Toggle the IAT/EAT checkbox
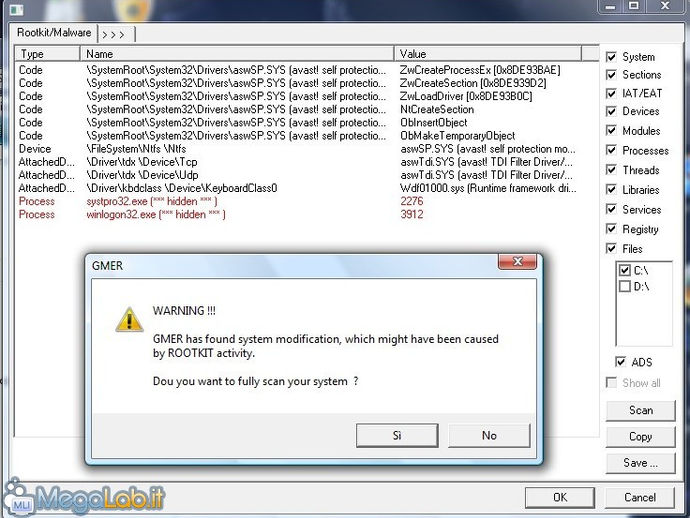The image size is (690, 518). pos(611,93)
